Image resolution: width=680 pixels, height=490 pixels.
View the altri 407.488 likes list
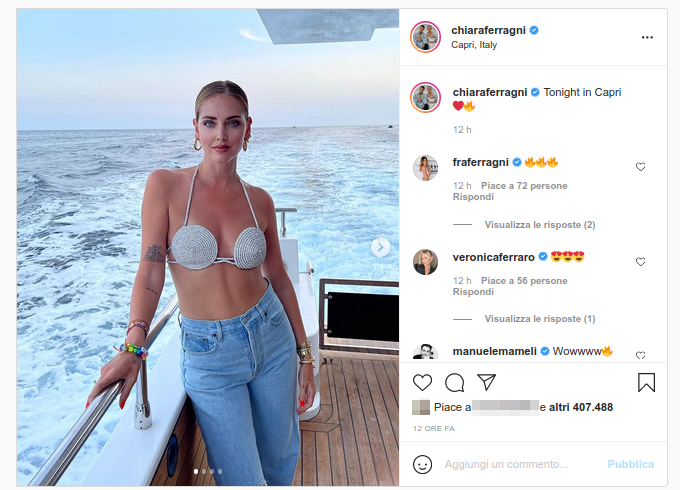coord(581,407)
